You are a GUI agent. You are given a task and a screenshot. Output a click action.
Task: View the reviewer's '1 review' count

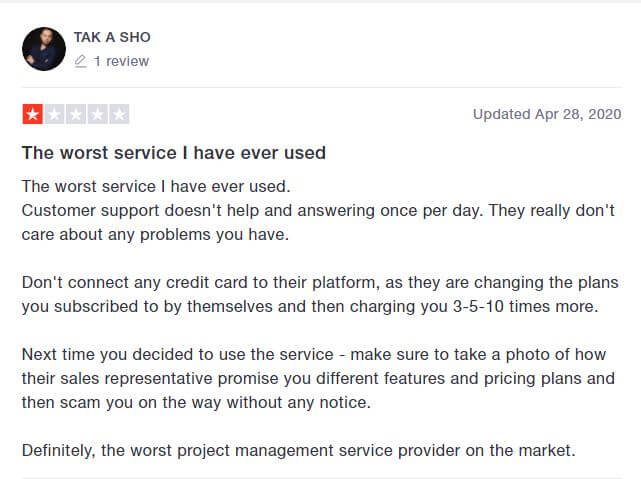(x=121, y=61)
